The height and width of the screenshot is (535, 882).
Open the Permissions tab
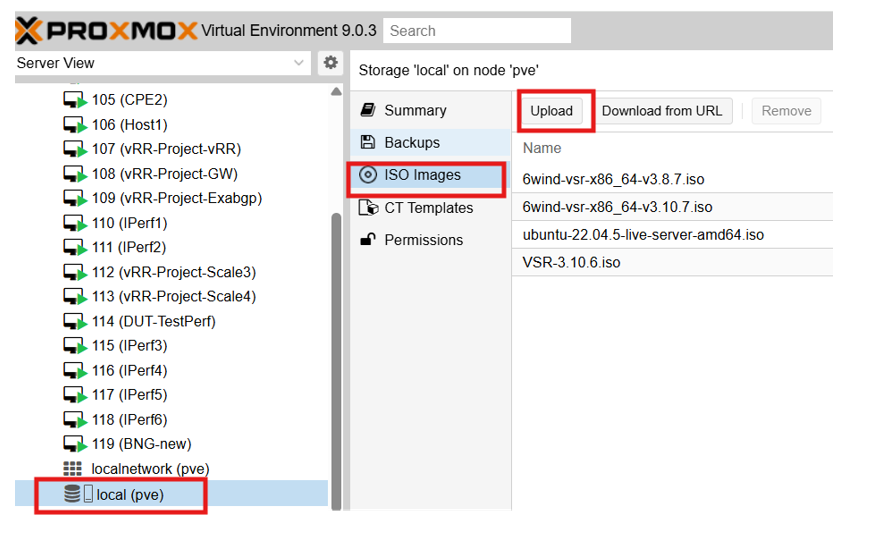point(430,240)
